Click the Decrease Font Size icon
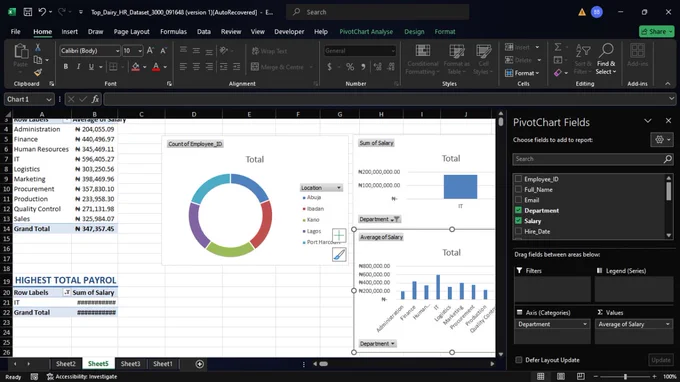The image size is (680, 382). (x=163, y=51)
